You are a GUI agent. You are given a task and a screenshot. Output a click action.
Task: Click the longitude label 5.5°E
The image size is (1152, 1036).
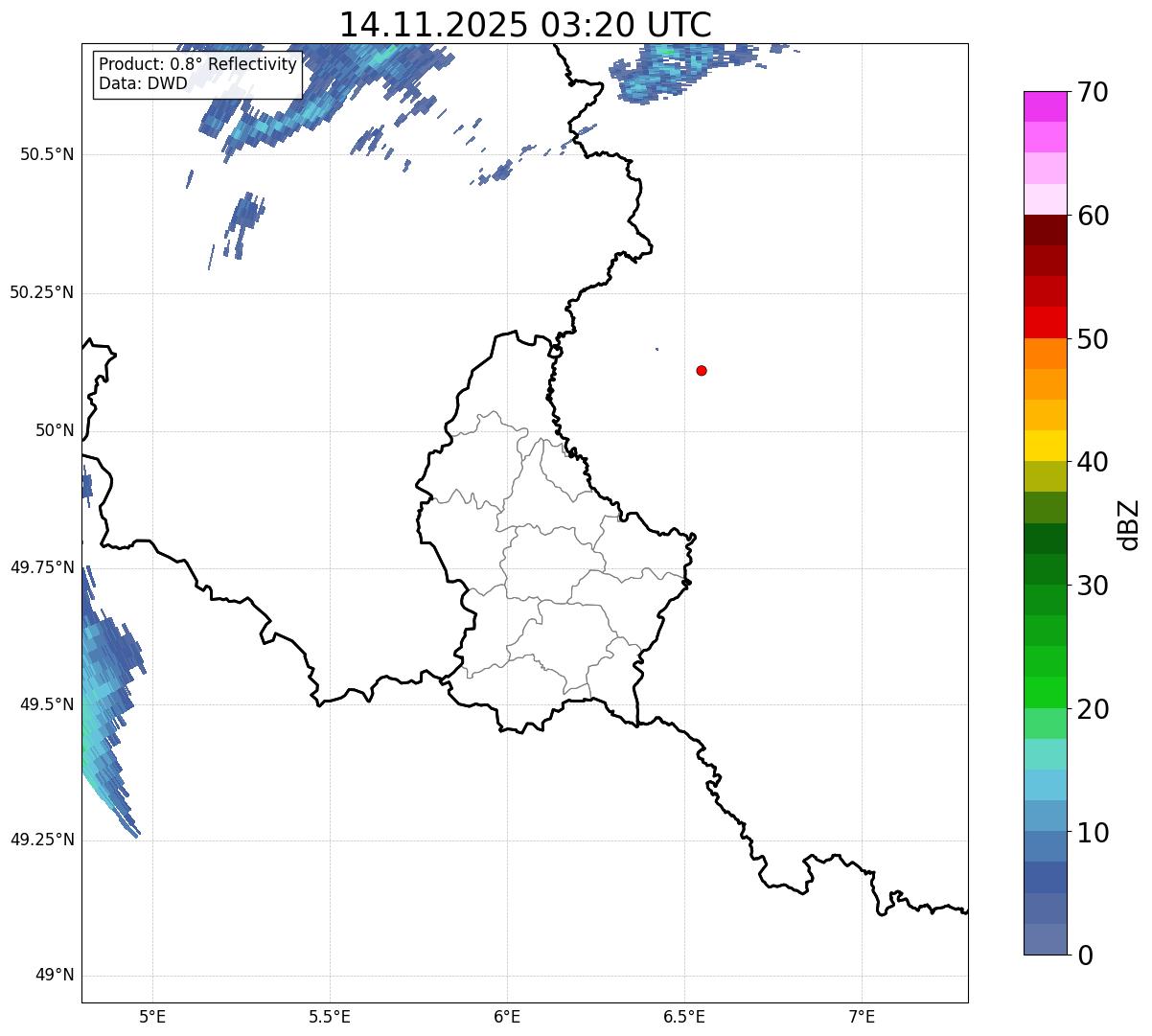click(330, 1016)
